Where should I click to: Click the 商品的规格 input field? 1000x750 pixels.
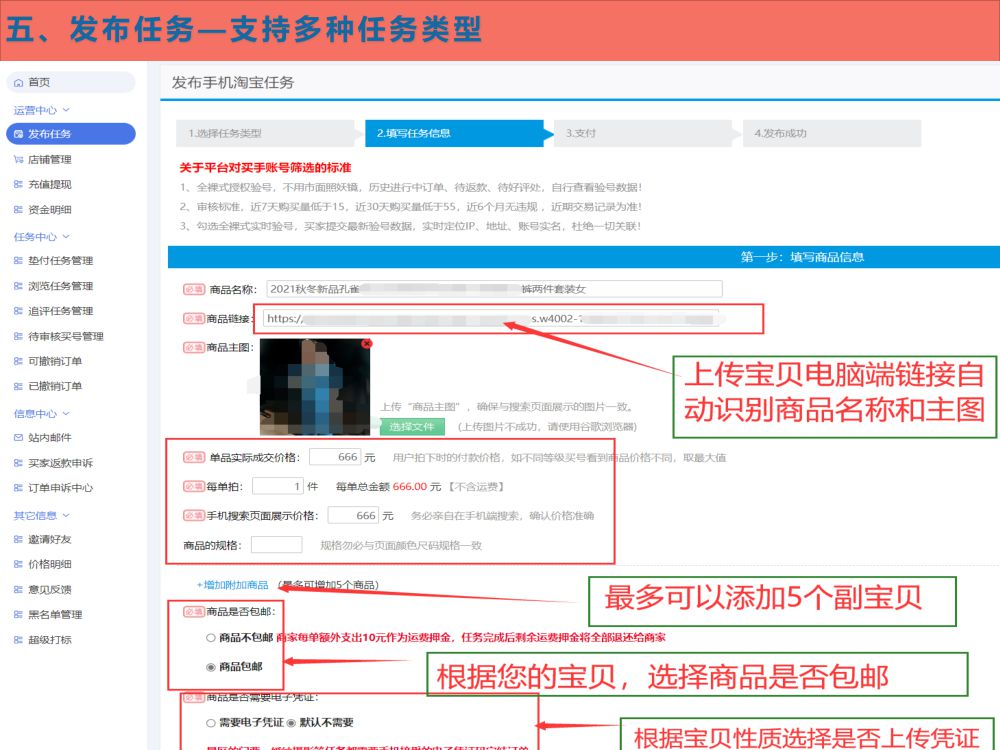tap(277, 545)
